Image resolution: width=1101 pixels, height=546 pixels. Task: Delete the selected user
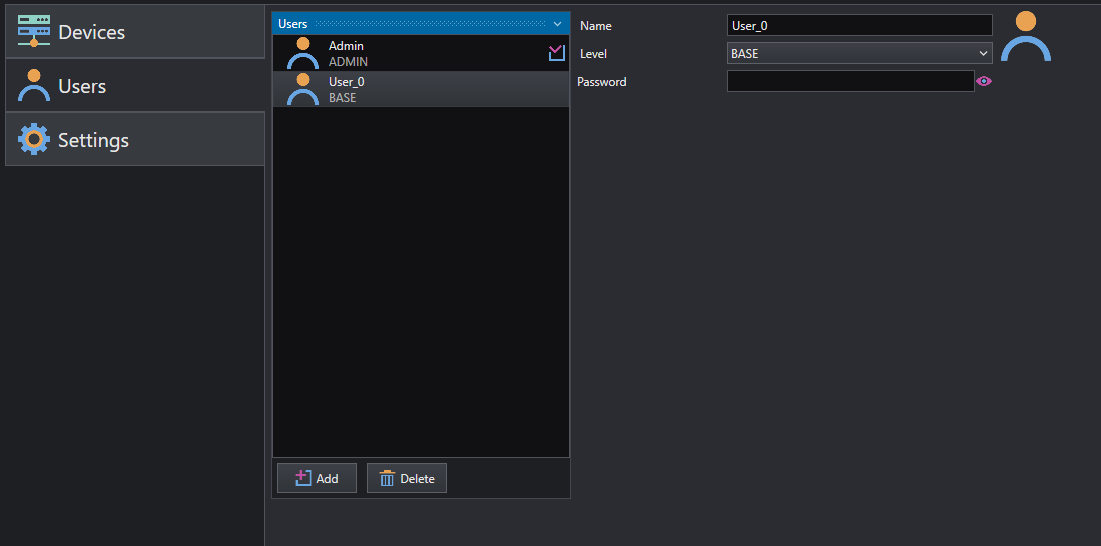pyautogui.click(x=407, y=478)
